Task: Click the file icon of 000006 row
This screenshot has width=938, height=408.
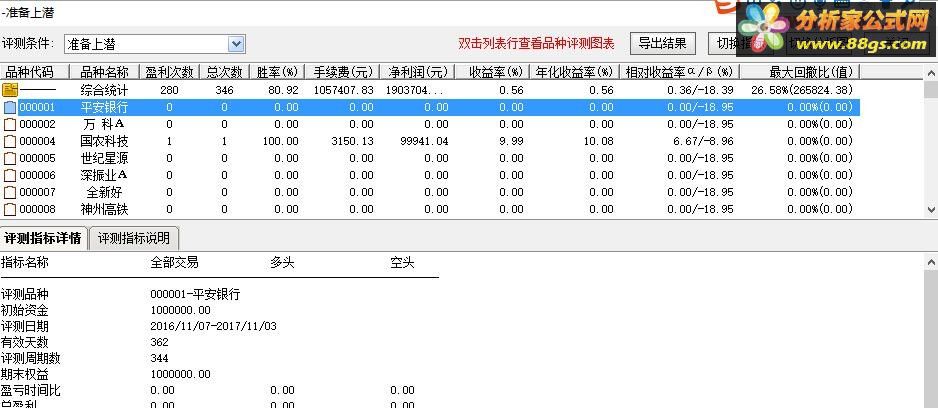Action: tap(10, 175)
